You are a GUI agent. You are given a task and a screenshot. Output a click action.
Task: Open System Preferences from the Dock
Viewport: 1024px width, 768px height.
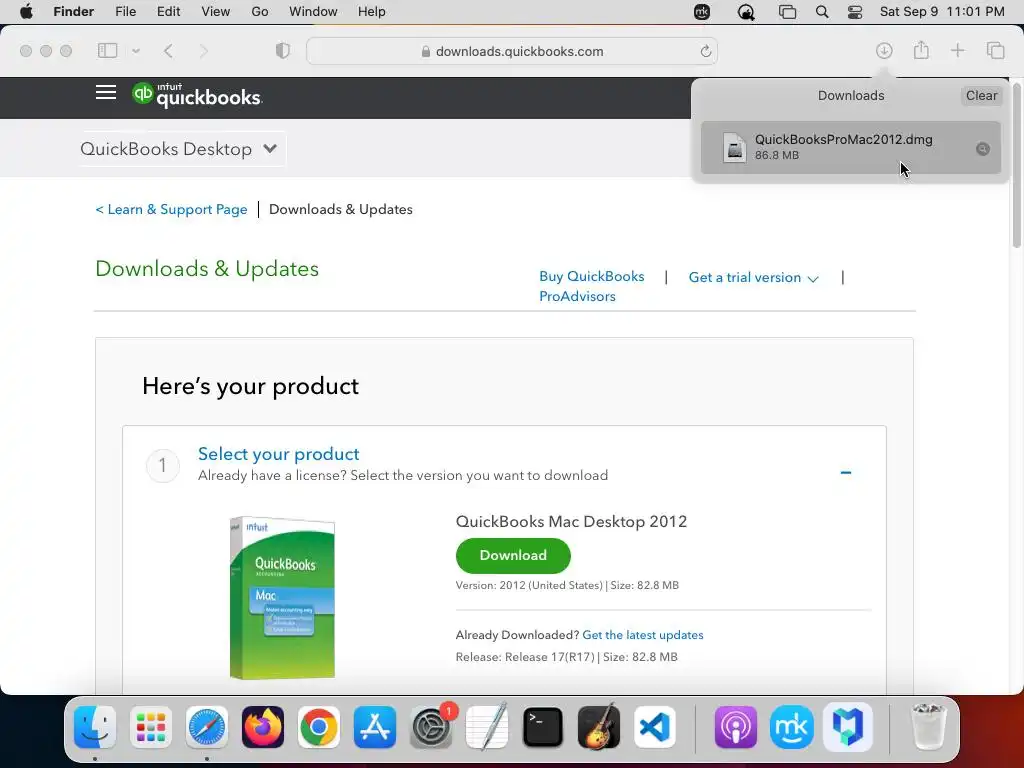click(431, 727)
